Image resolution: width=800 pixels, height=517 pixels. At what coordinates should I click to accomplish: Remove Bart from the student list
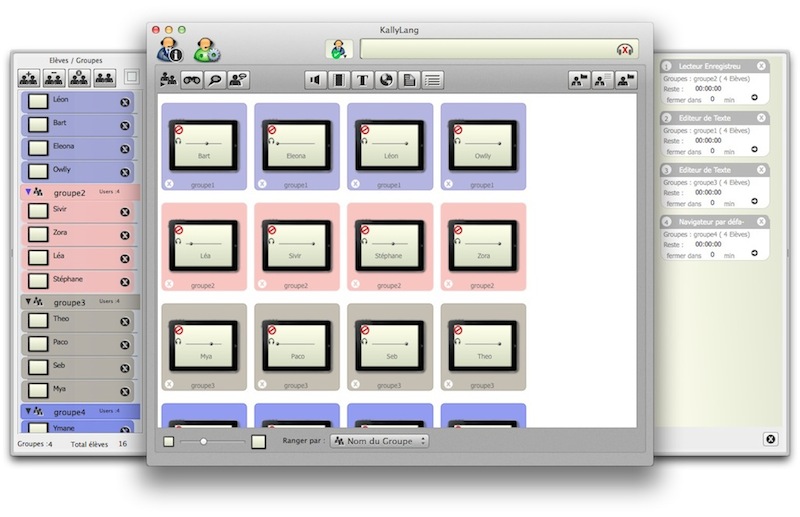click(x=124, y=126)
